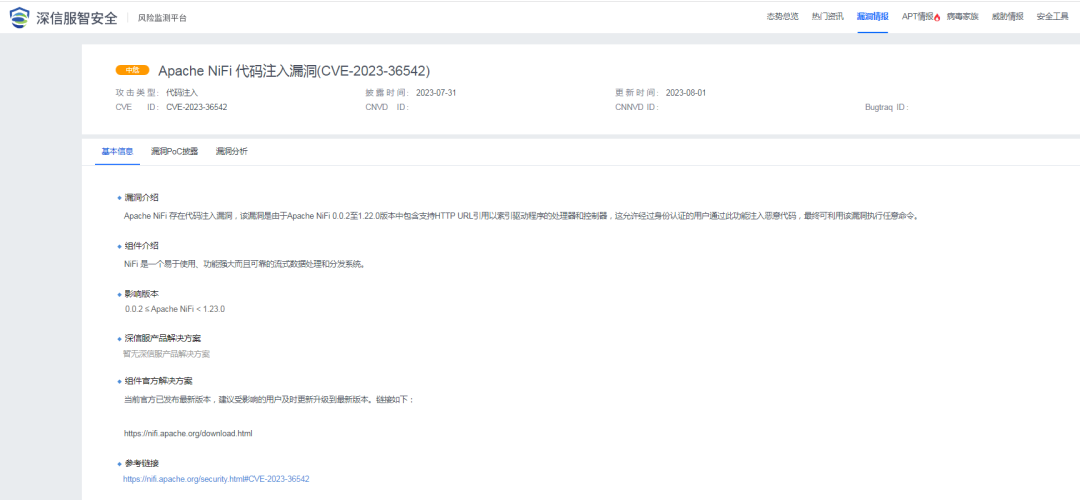Image resolution: width=1080 pixels, height=500 pixels.
Task: Click the 披露时间 date 2023-07-31
Action: pos(437,93)
